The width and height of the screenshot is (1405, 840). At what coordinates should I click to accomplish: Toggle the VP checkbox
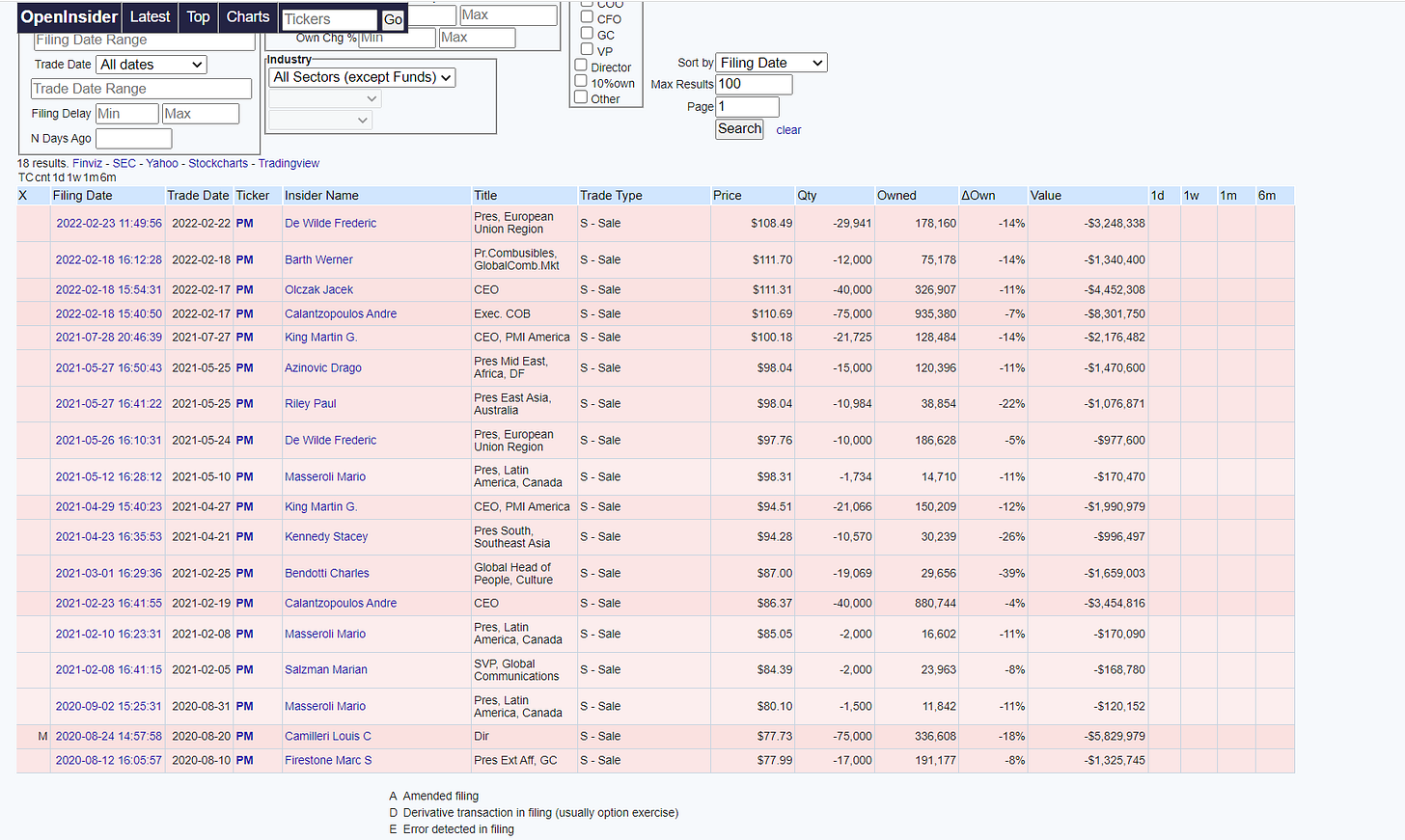click(x=587, y=49)
